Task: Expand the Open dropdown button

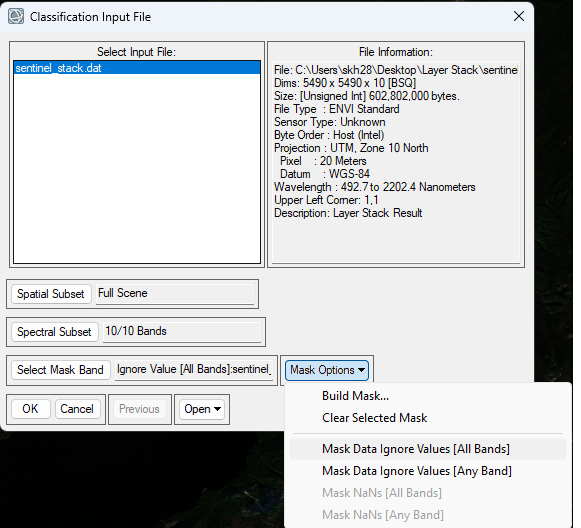Action: click(202, 409)
